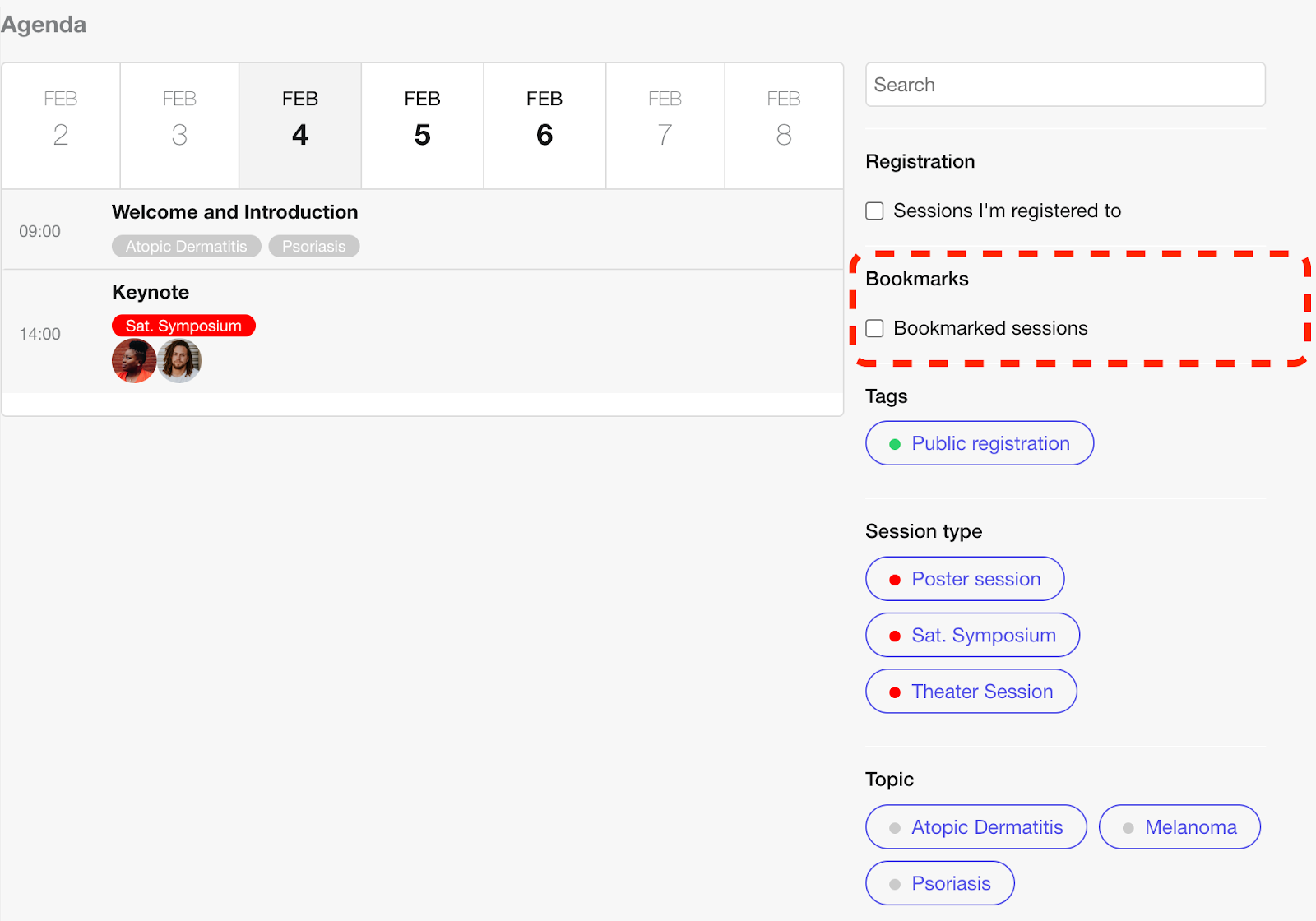
Task: Open the Keynote session
Action: coord(151,292)
